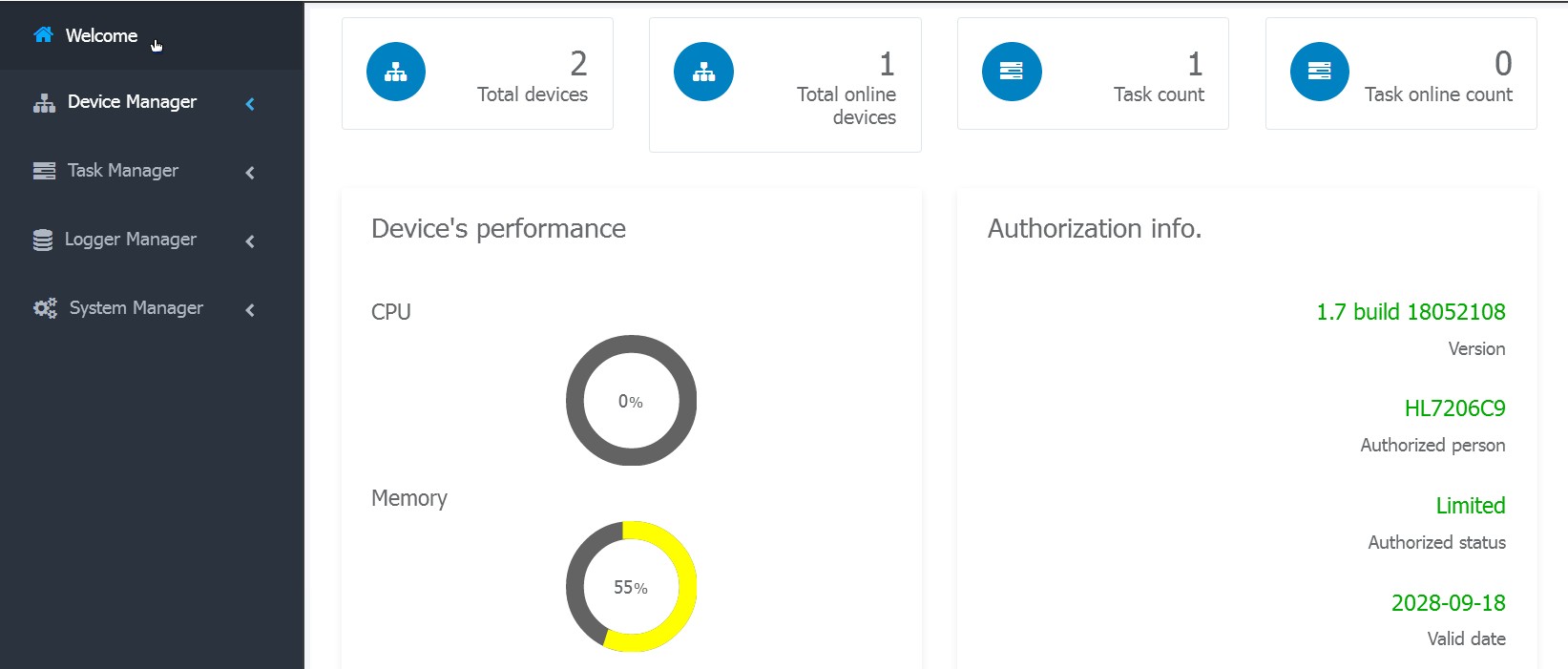This screenshot has height=669, width=1568.
Task: Click the Task count blue circle icon
Action: point(1012,72)
